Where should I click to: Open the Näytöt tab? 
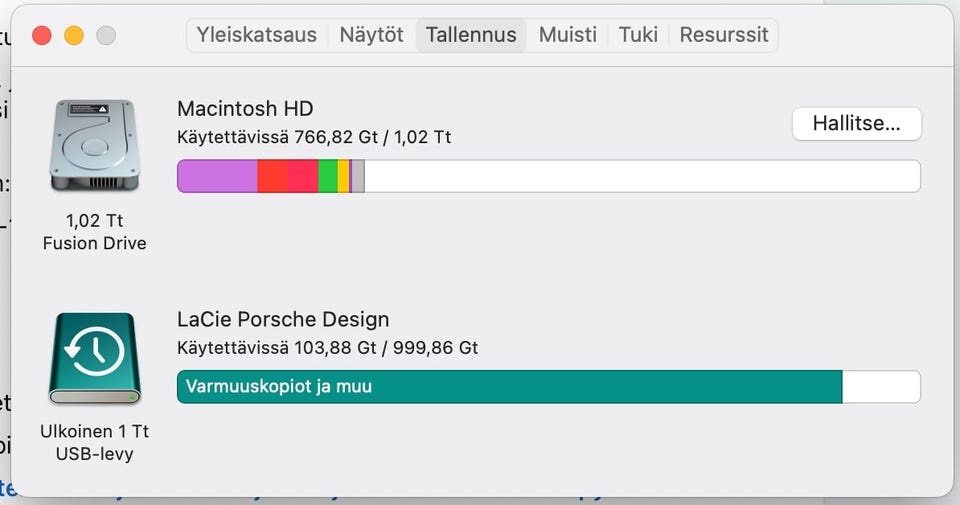click(371, 35)
